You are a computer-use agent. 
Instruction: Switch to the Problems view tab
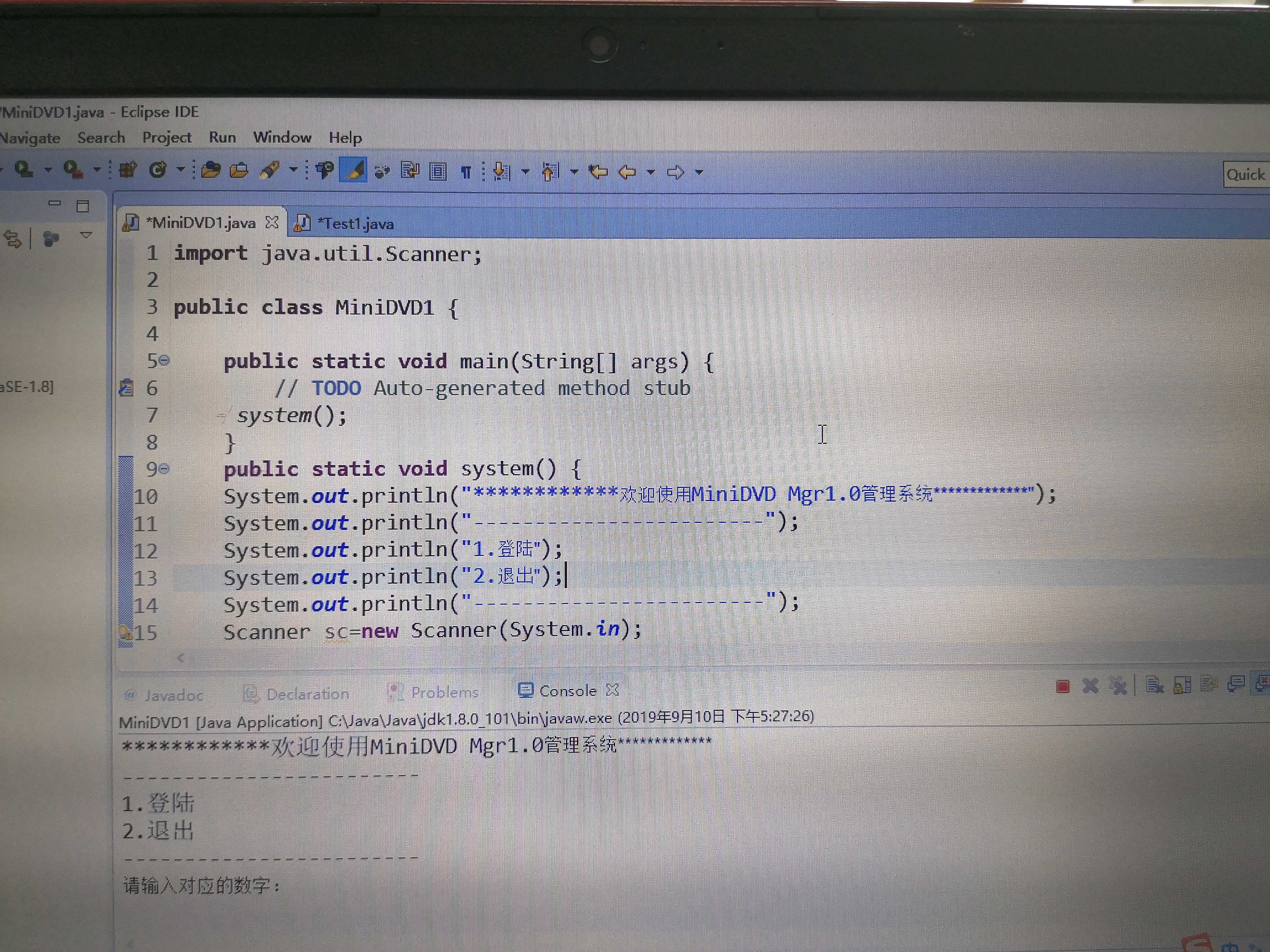(433, 693)
